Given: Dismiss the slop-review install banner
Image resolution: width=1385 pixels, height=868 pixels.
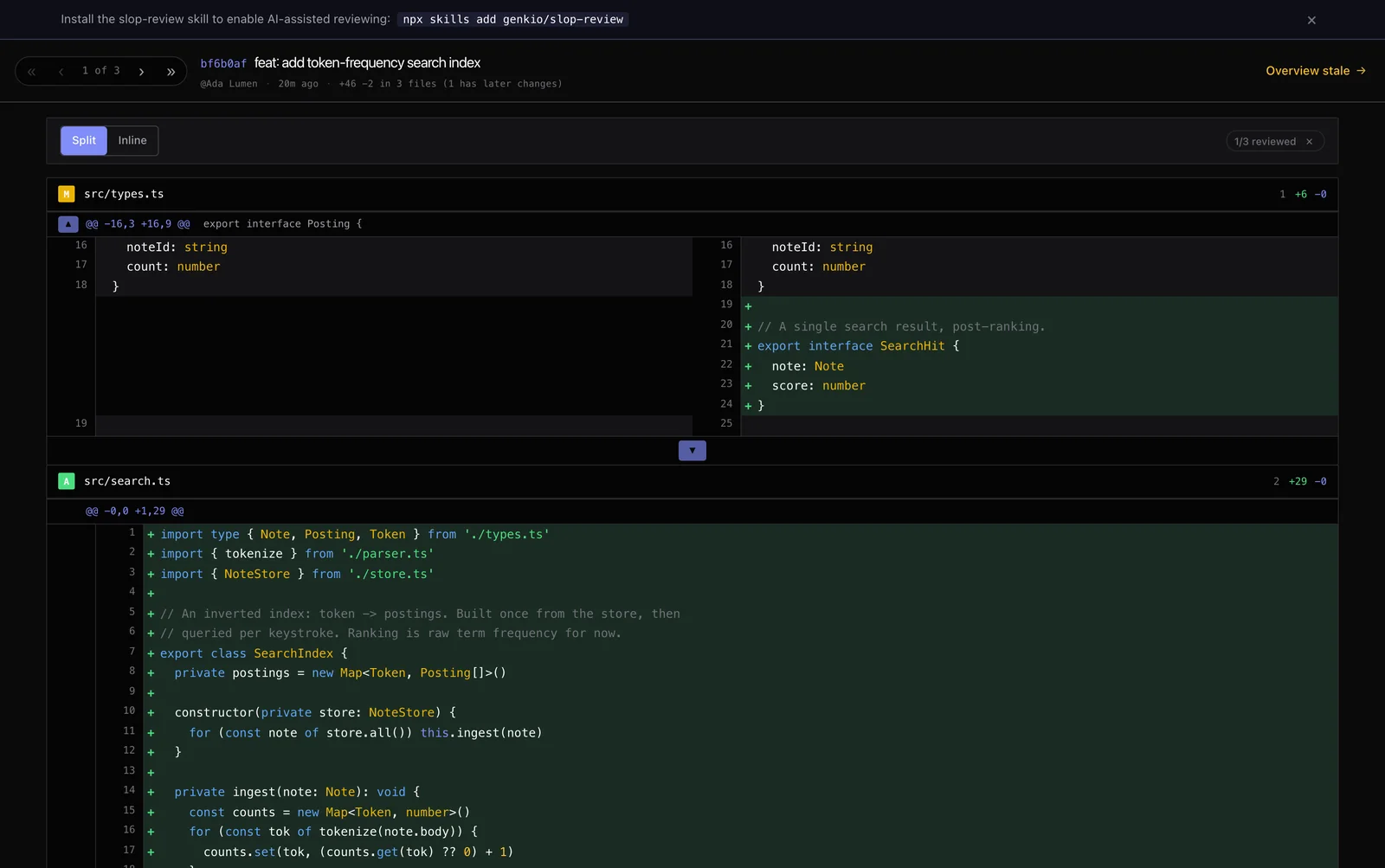Looking at the screenshot, I should pyautogui.click(x=1311, y=20).
